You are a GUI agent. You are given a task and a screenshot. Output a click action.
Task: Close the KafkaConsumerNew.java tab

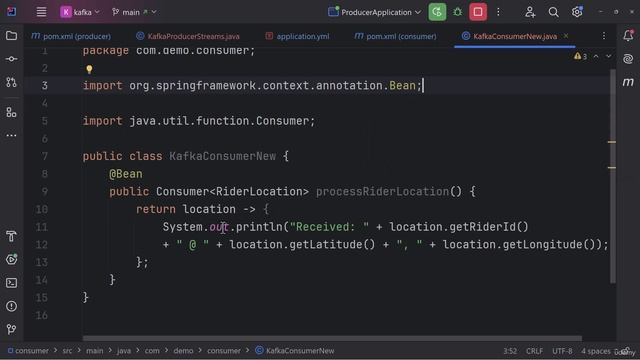(x=566, y=36)
